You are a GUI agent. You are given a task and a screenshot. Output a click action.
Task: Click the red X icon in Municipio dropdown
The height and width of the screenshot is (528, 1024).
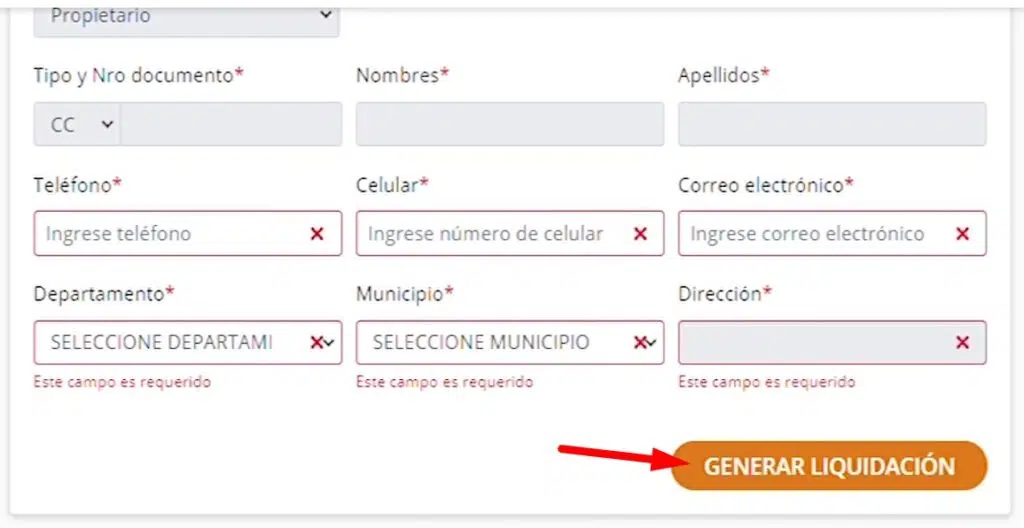coord(640,342)
